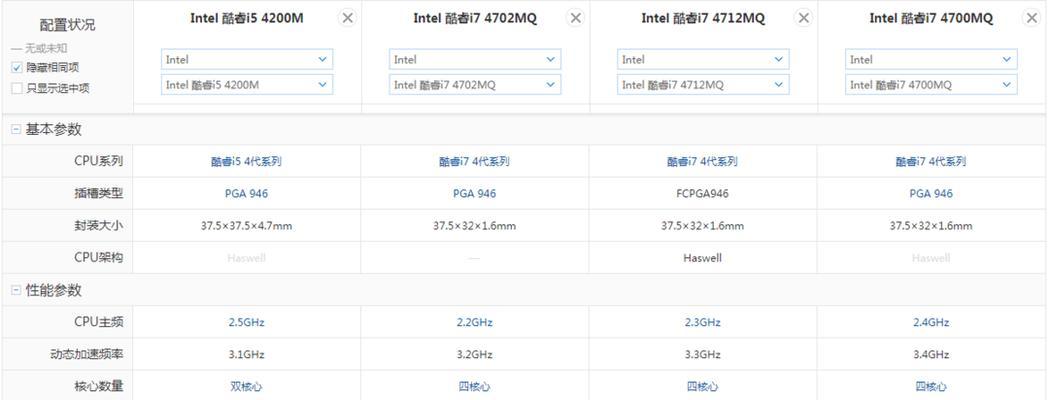The height and width of the screenshot is (400, 1049).
Task: Click 四核心 link under 4700MQ
Action: click(931, 386)
